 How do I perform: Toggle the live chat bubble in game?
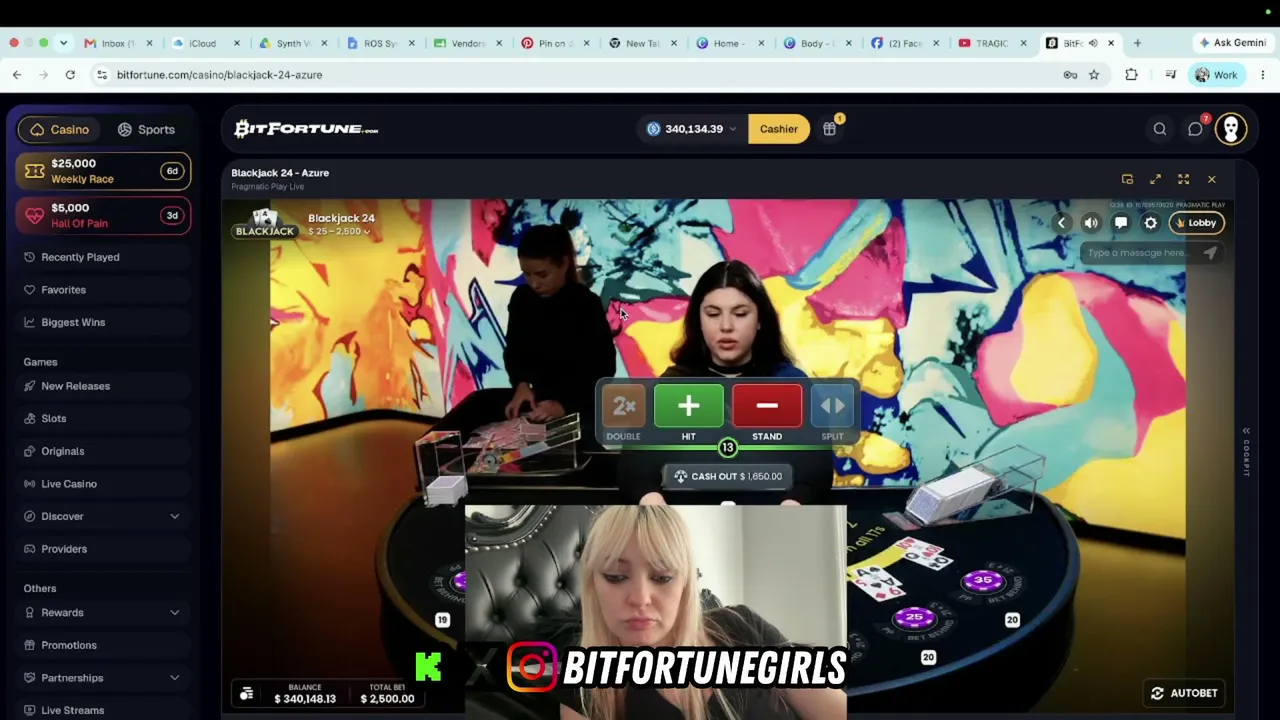point(1121,223)
